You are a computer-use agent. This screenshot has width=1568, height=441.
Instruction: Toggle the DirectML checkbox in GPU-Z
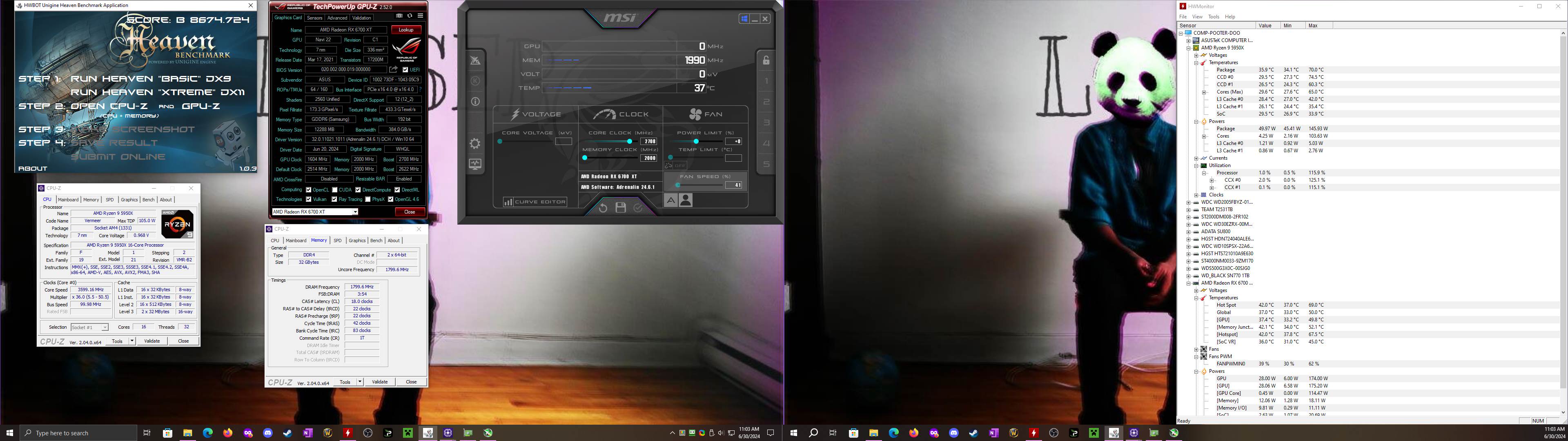[x=397, y=190]
